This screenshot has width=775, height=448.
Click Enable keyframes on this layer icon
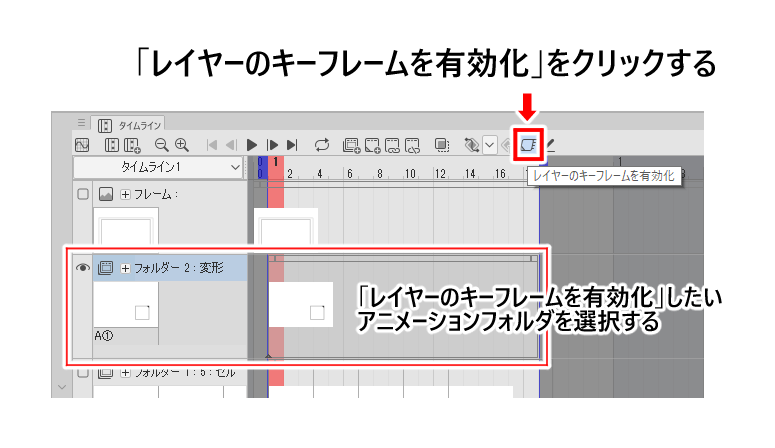527,145
